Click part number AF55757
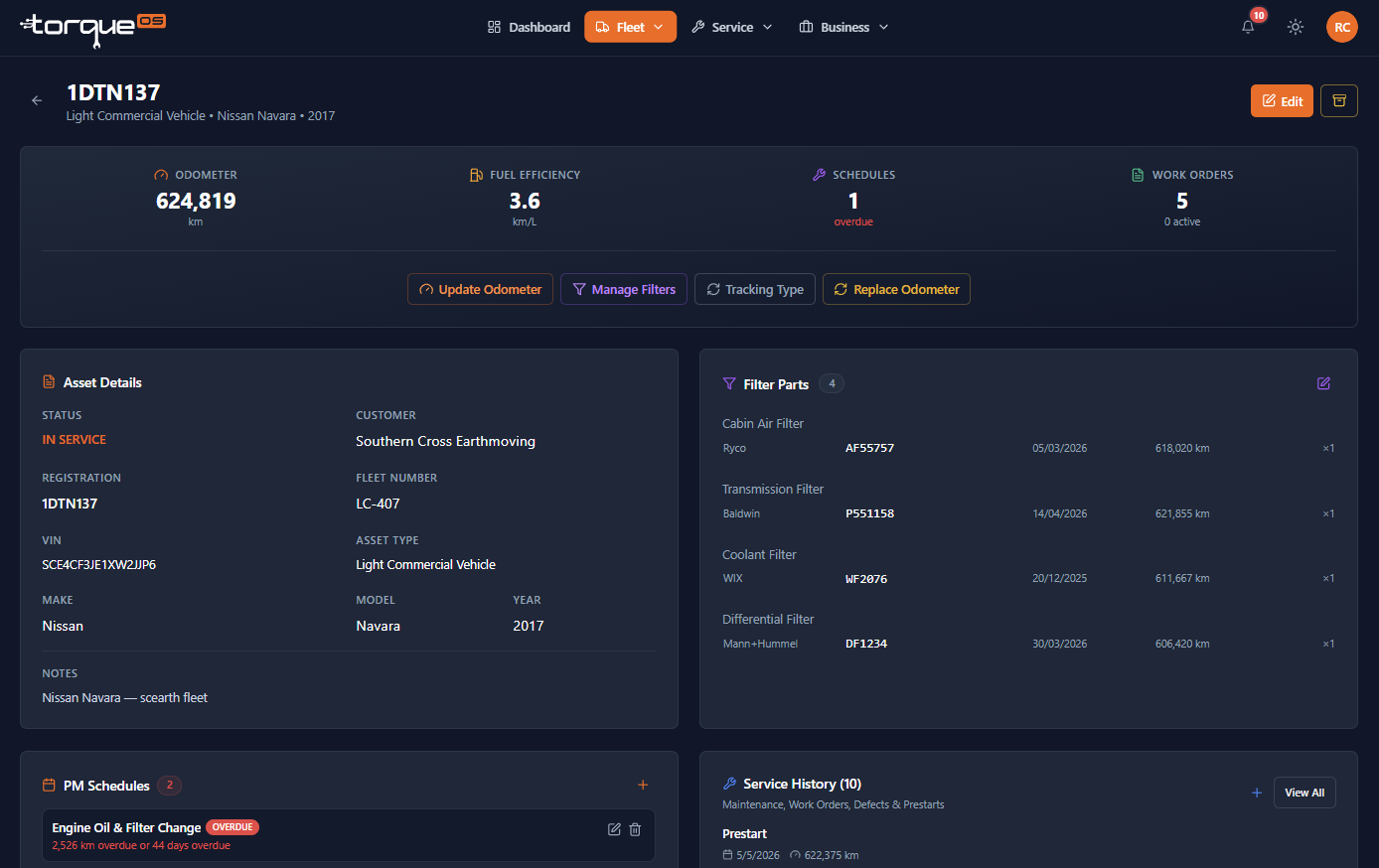 coord(869,448)
